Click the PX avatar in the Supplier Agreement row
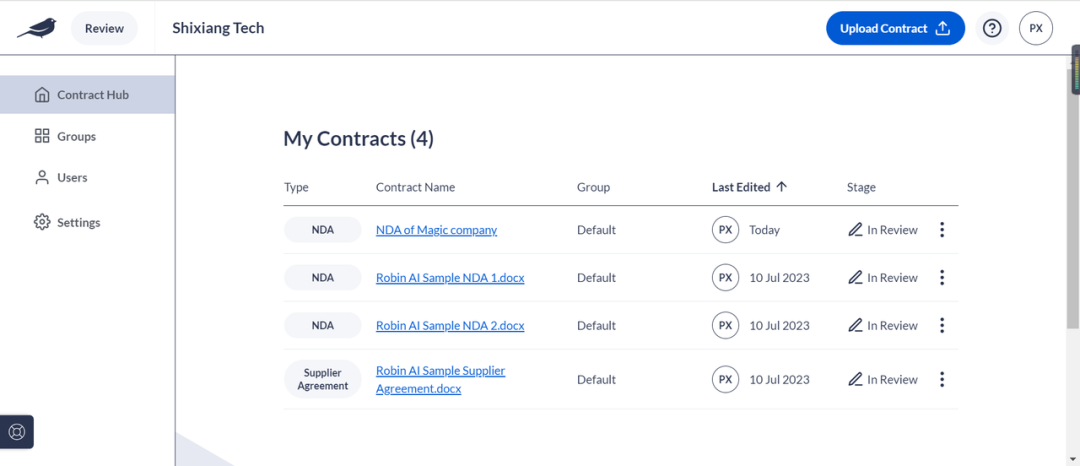The width and height of the screenshot is (1080, 466). [x=725, y=379]
